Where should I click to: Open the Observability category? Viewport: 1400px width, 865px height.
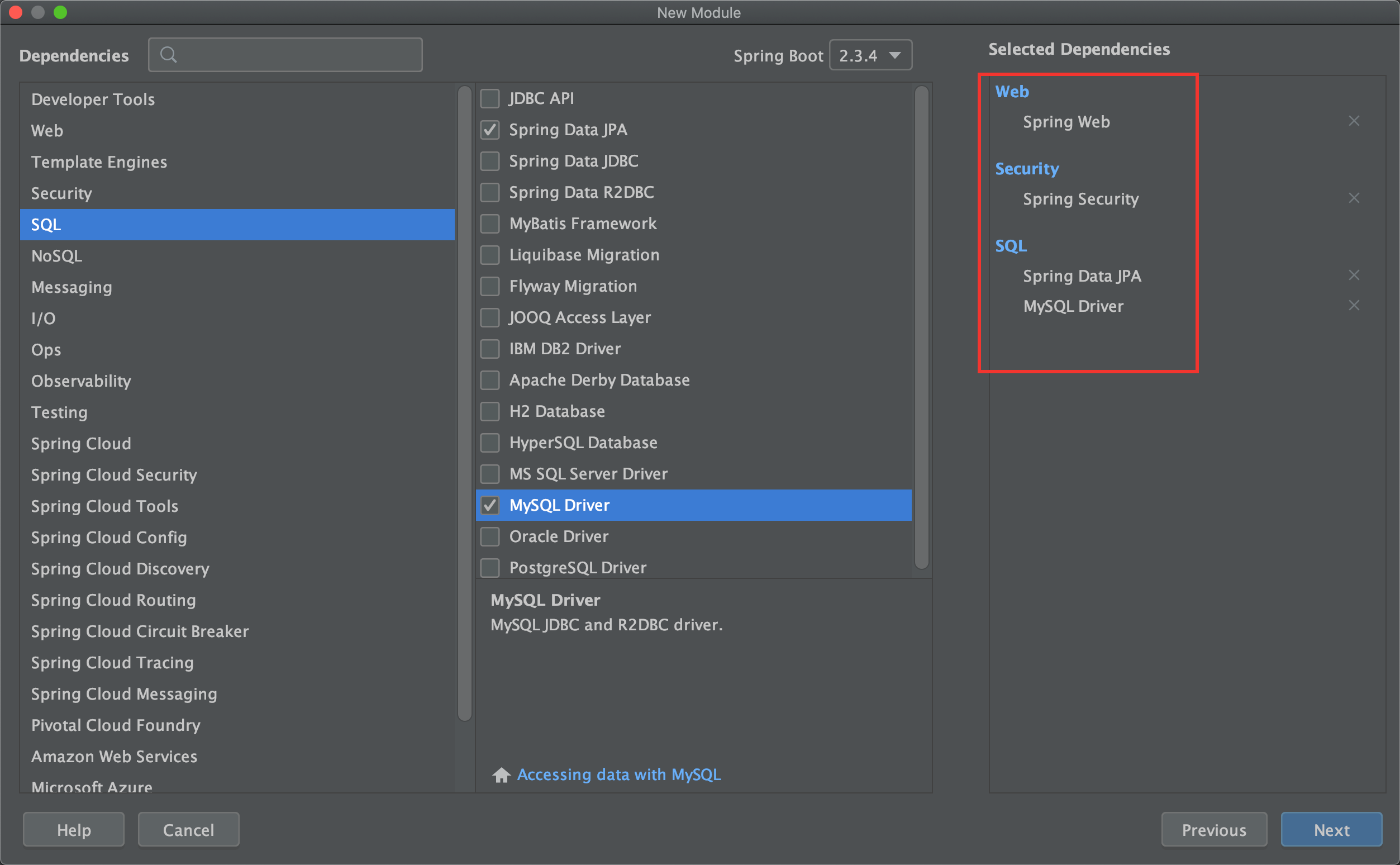point(237,381)
